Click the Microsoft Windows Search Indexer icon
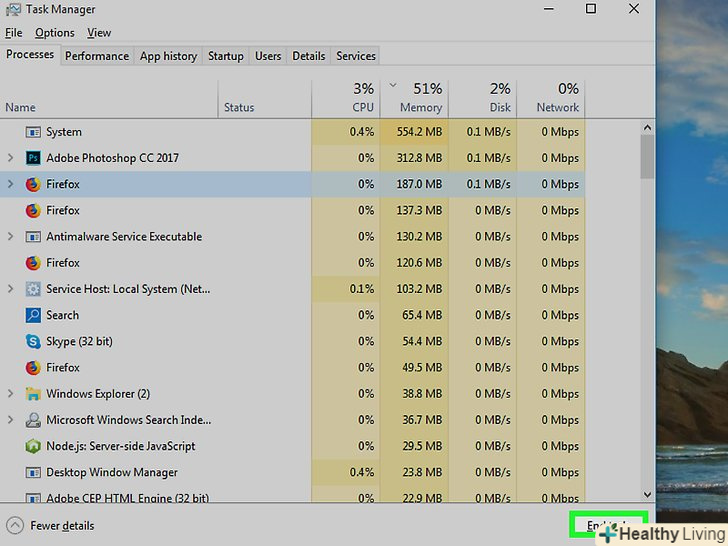 (33, 420)
